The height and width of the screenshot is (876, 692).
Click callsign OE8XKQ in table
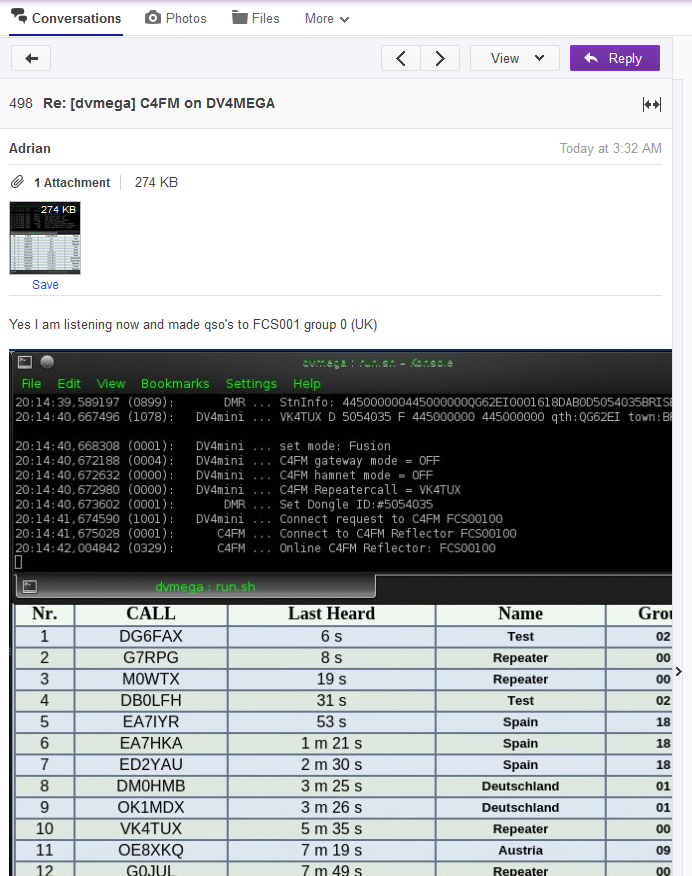click(151, 850)
